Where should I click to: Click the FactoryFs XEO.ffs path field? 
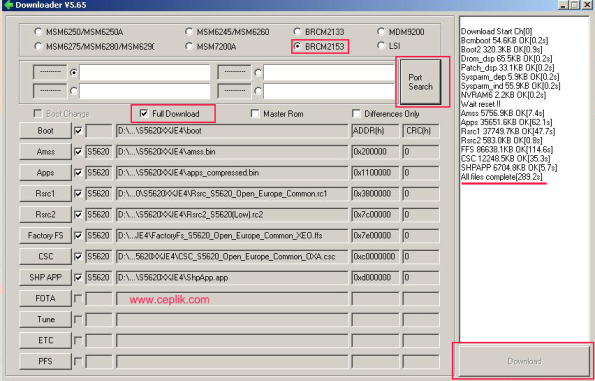click(x=232, y=236)
